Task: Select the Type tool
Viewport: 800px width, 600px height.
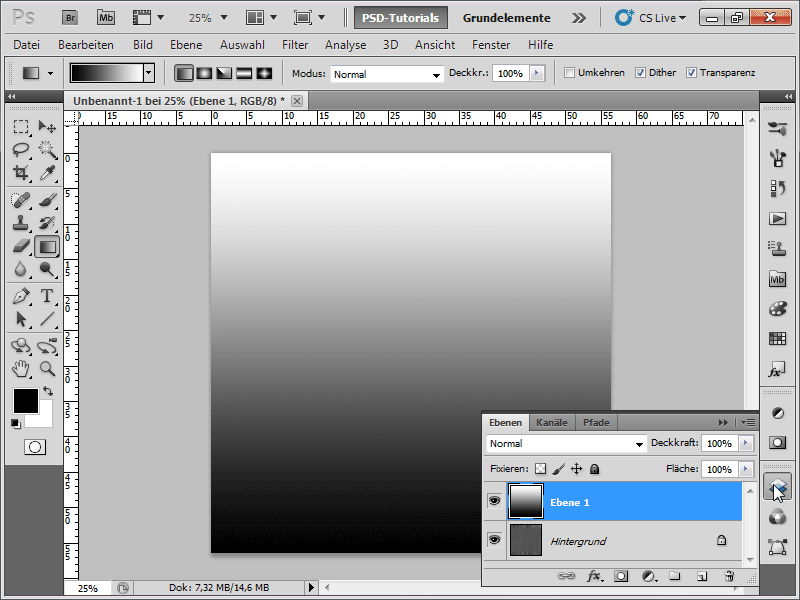Action: [47, 296]
